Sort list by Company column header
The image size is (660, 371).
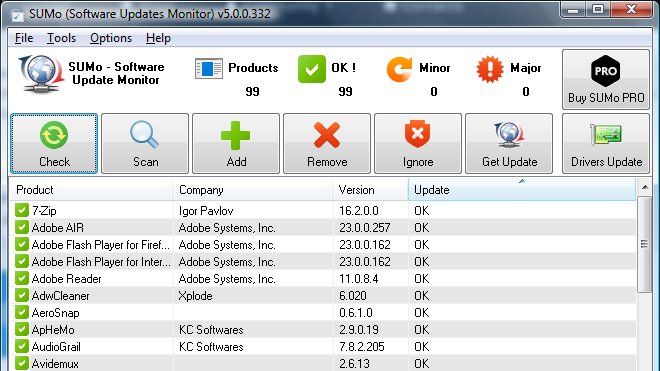point(253,190)
